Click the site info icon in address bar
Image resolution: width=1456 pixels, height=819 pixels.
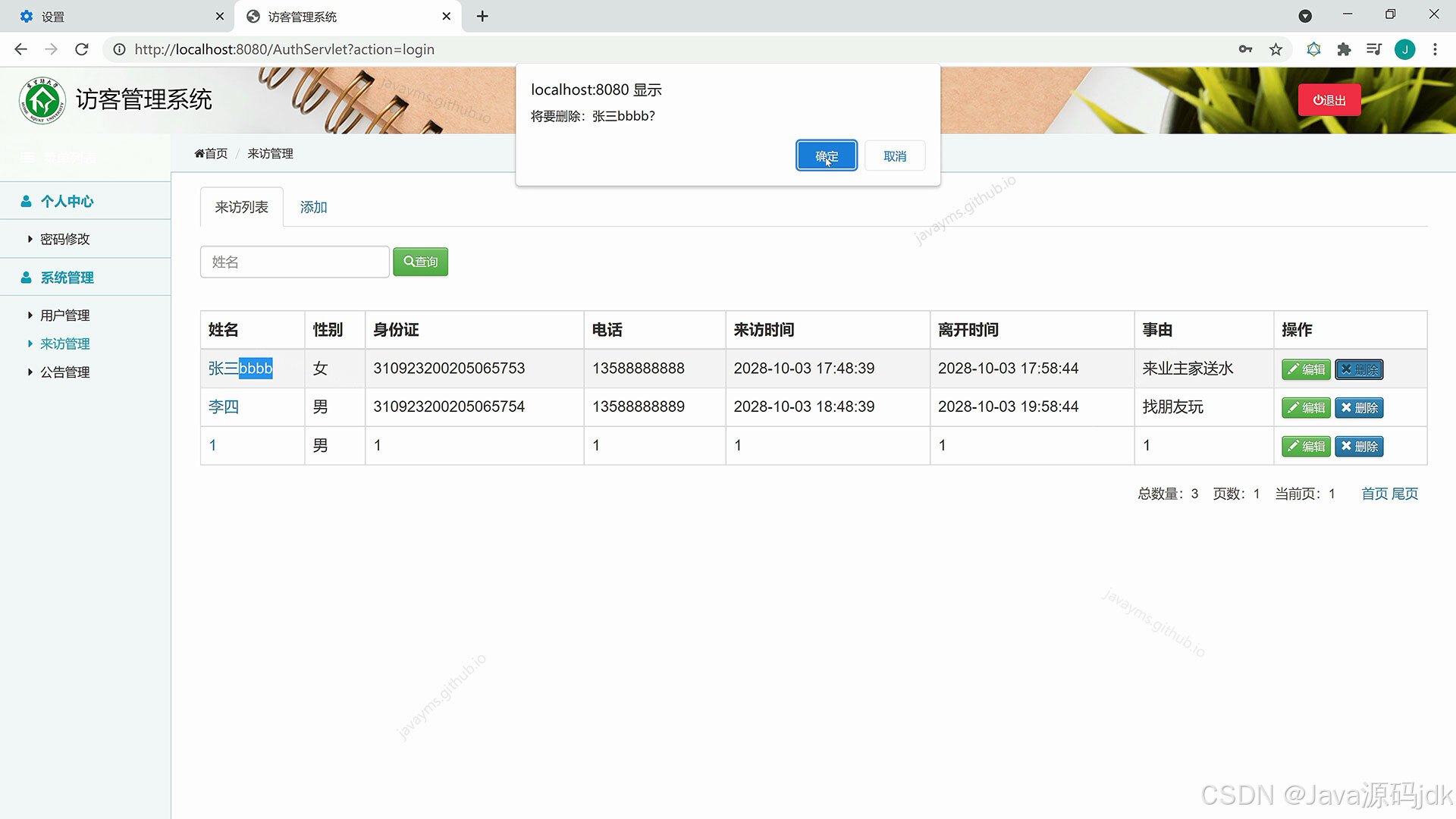coord(119,49)
